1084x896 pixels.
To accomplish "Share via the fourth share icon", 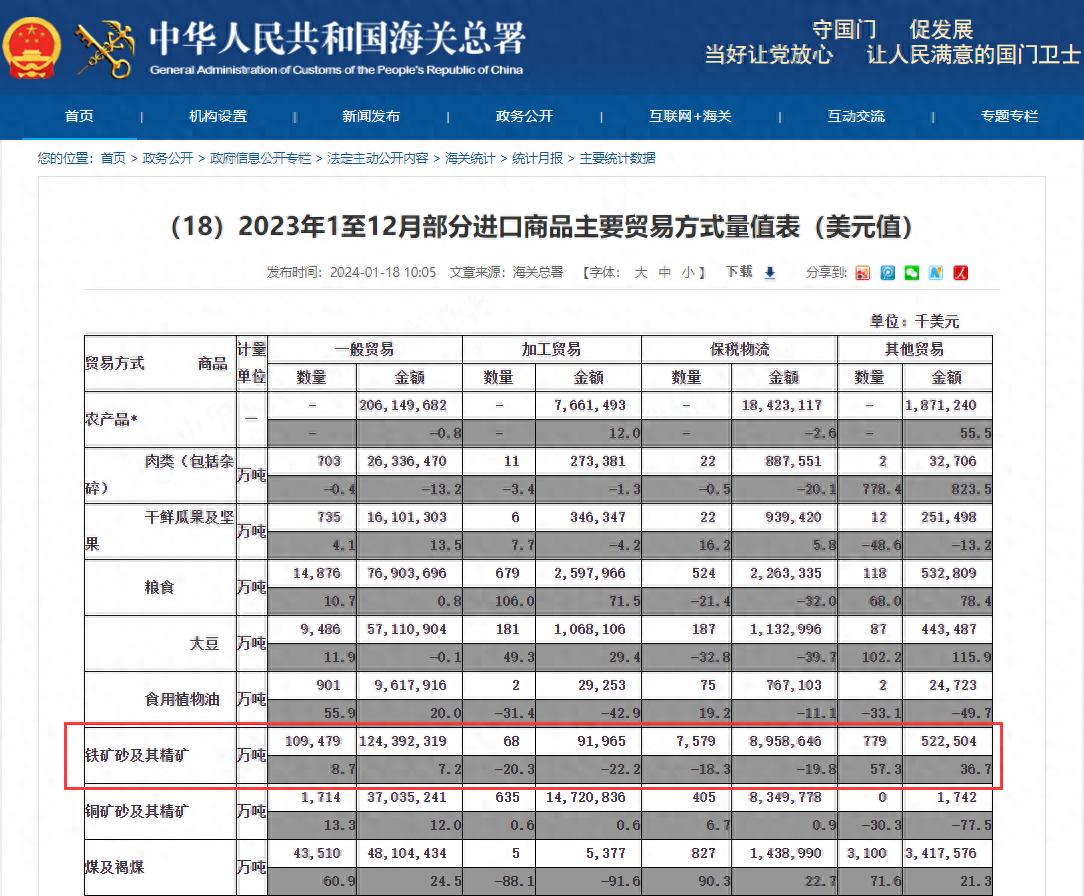I will (936, 273).
